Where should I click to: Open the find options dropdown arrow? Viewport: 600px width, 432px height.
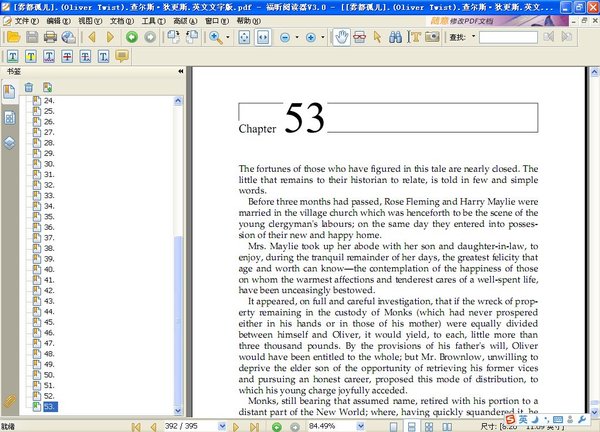[473, 36]
